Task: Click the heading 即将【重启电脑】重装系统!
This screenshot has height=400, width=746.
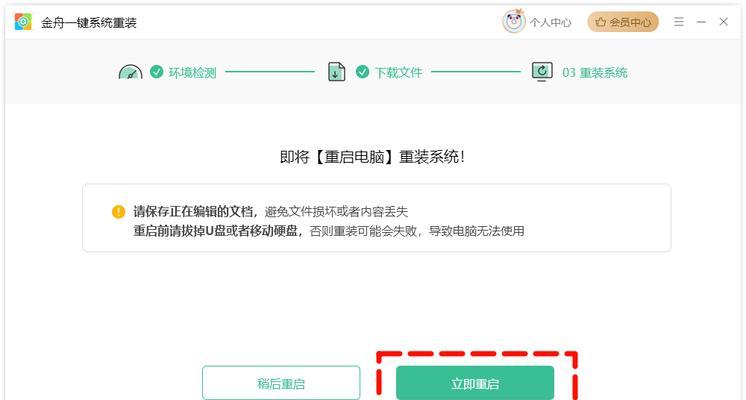Action: (x=373, y=157)
